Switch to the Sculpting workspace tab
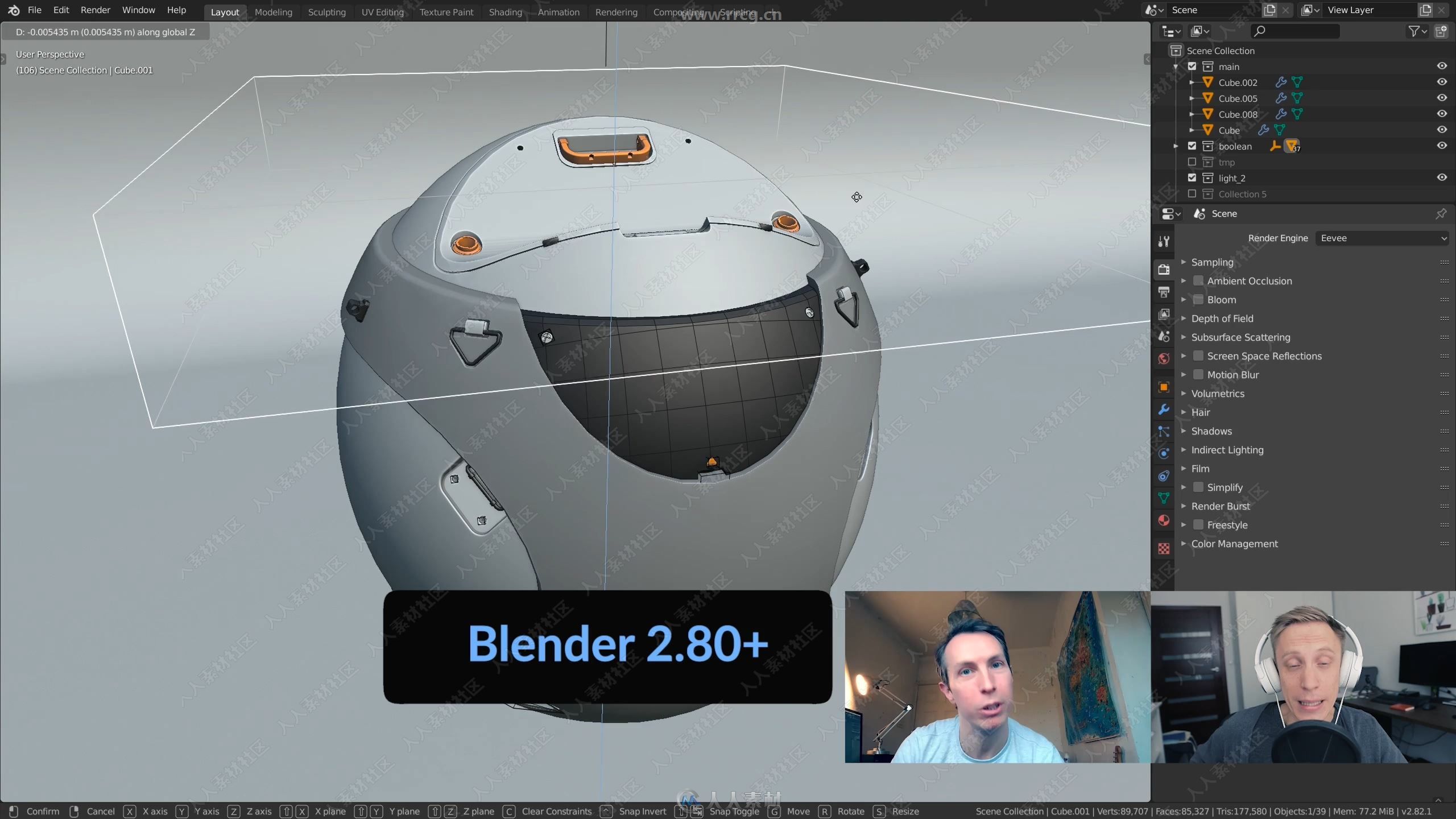This screenshot has height=819, width=1456. click(x=327, y=12)
